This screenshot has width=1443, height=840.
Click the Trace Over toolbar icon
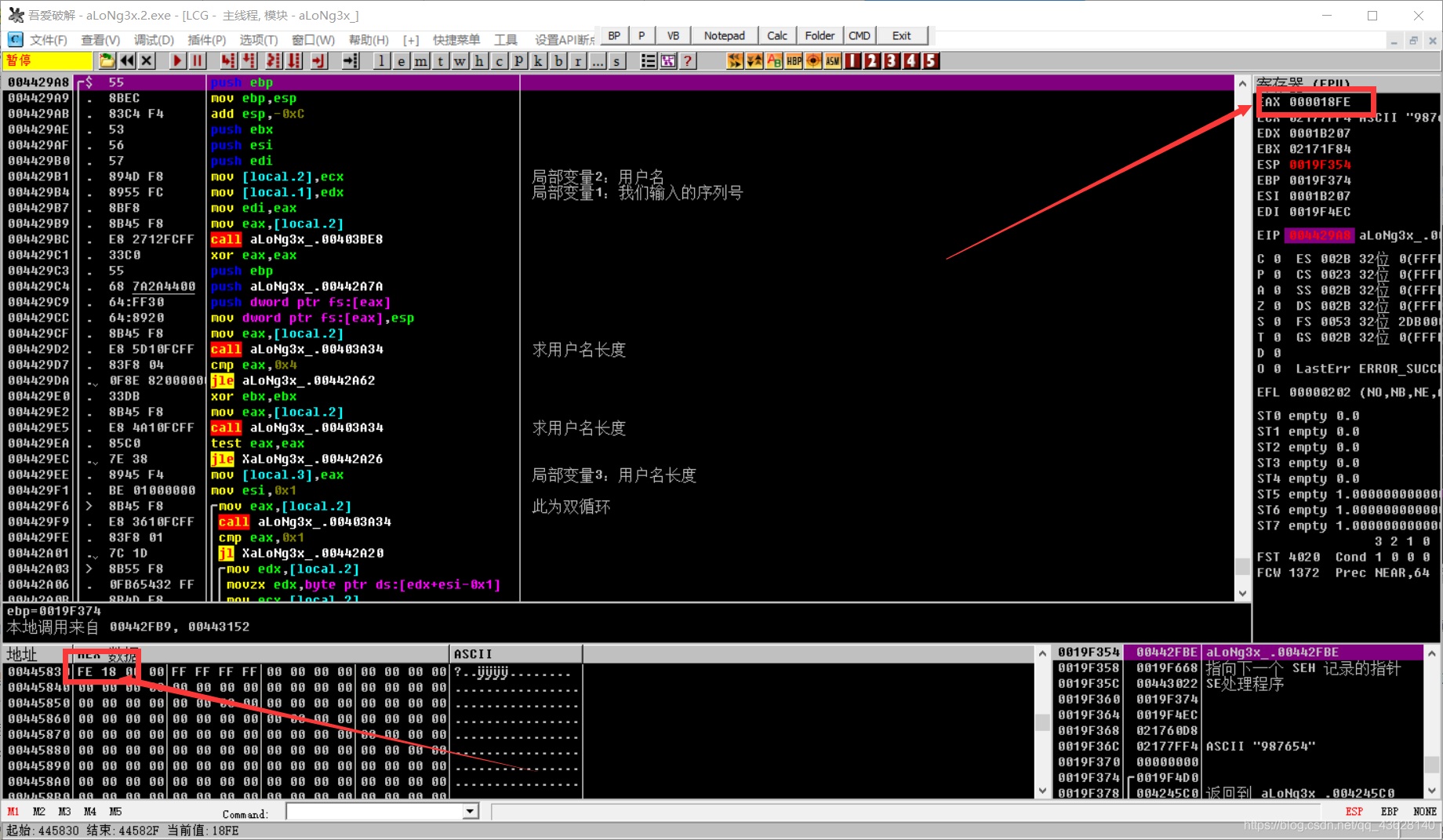click(294, 61)
